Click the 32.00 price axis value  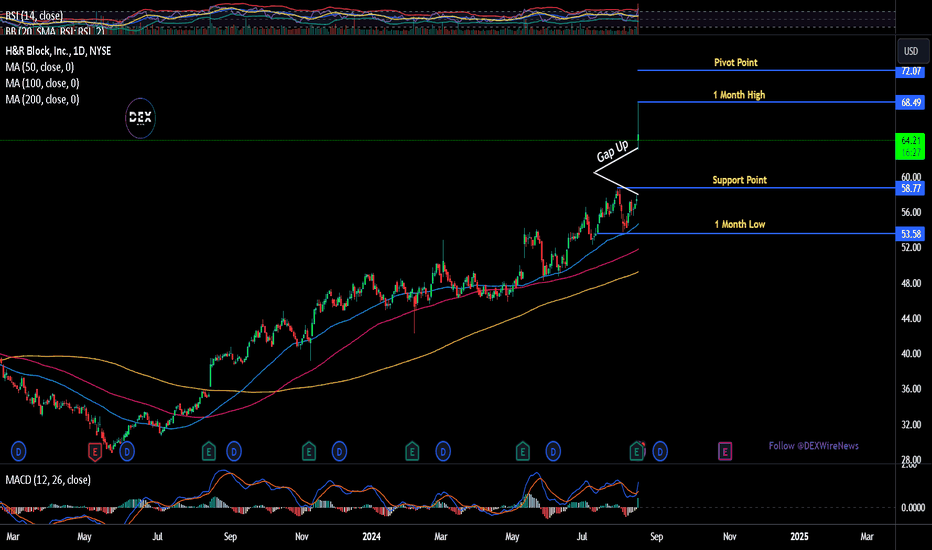pos(911,425)
